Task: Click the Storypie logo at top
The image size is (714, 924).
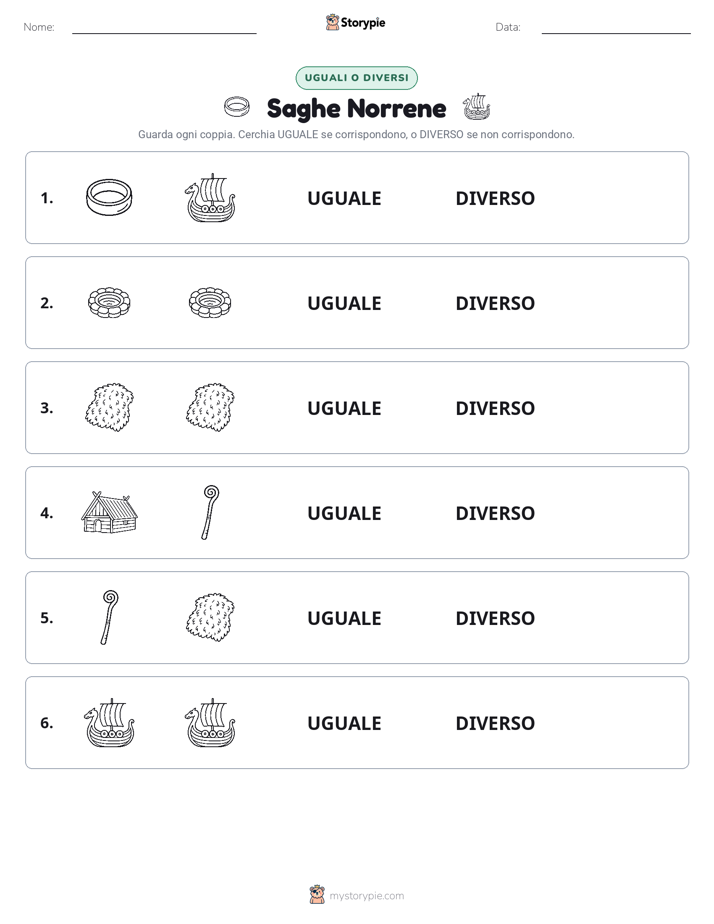Action: (x=356, y=22)
